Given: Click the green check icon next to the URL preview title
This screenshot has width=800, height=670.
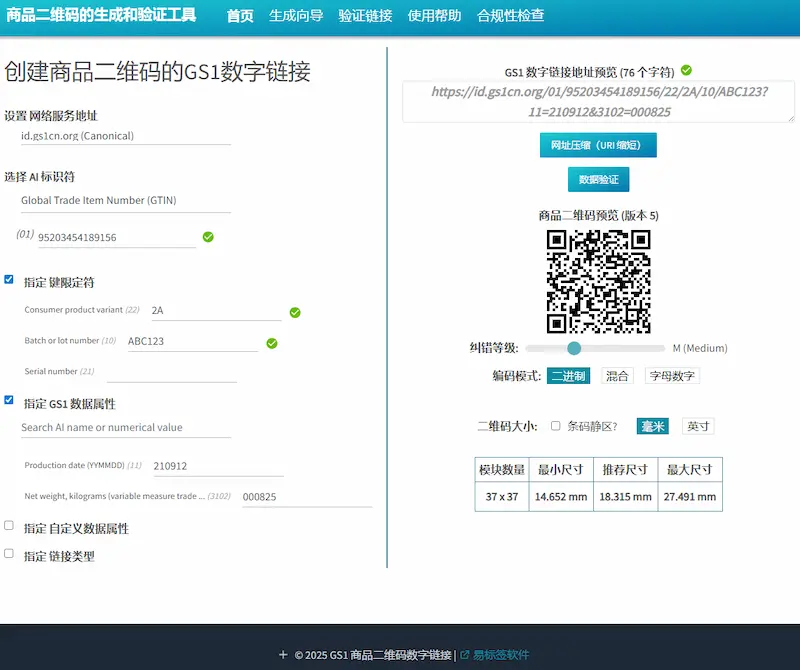Looking at the screenshot, I should [686, 70].
